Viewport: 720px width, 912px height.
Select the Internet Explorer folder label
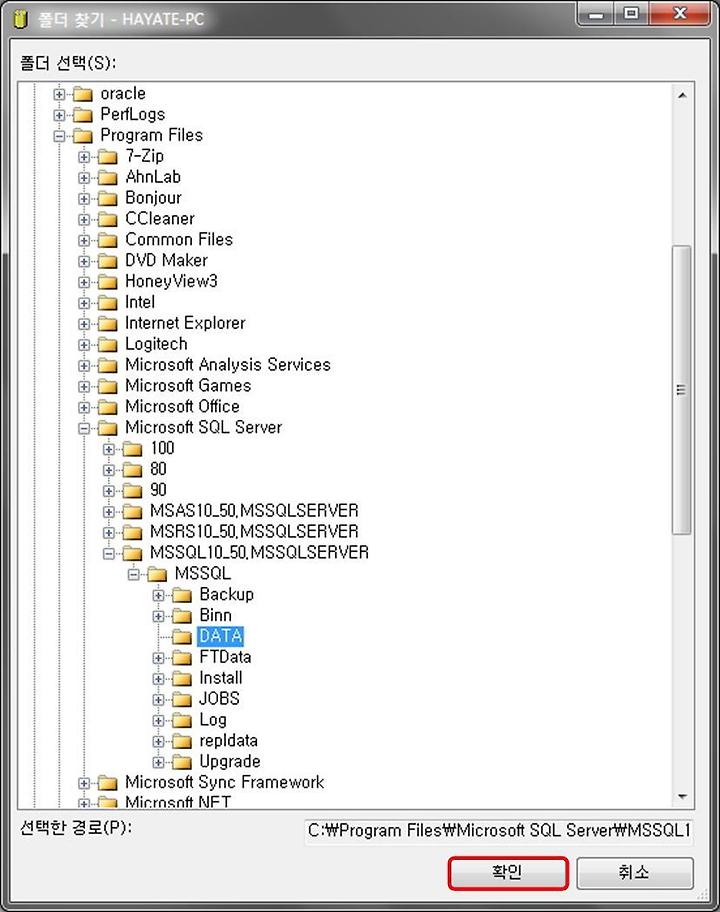tap(186, 323)
